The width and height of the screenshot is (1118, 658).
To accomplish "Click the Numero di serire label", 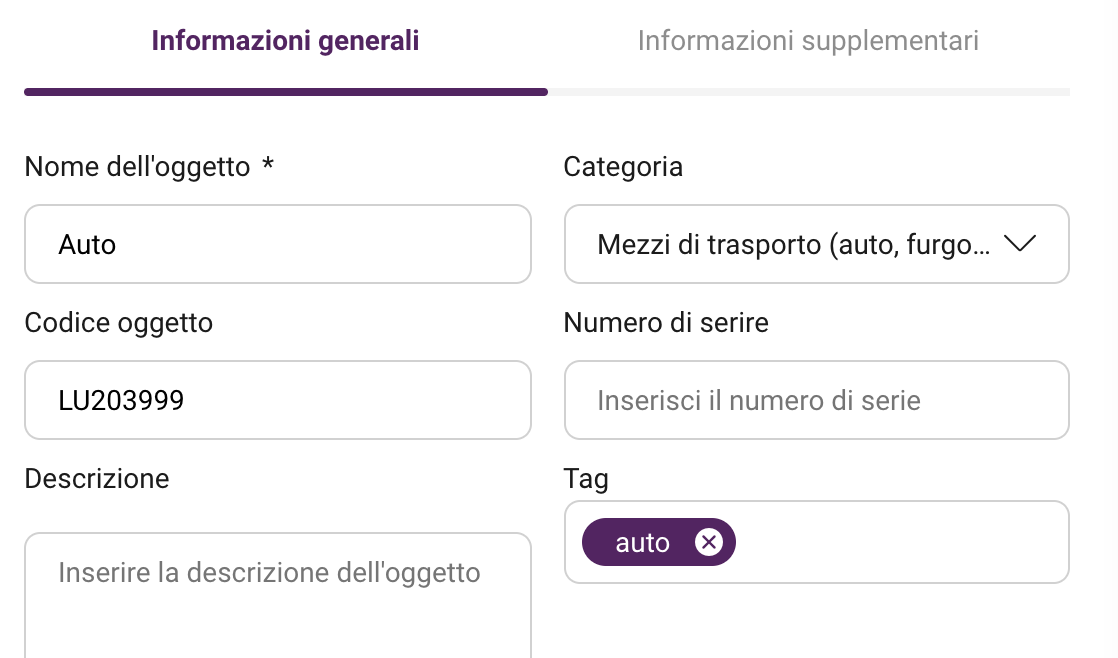I will 666,323.
